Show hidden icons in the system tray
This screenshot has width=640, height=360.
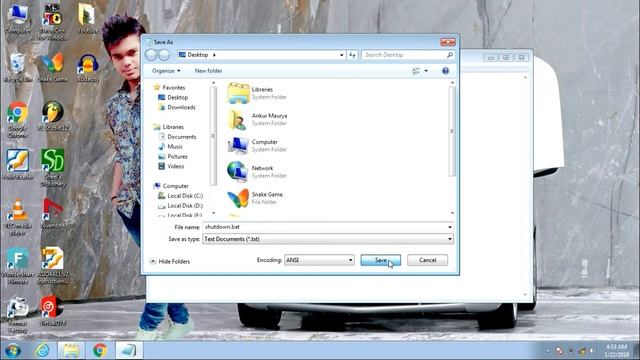pos(548,351)
